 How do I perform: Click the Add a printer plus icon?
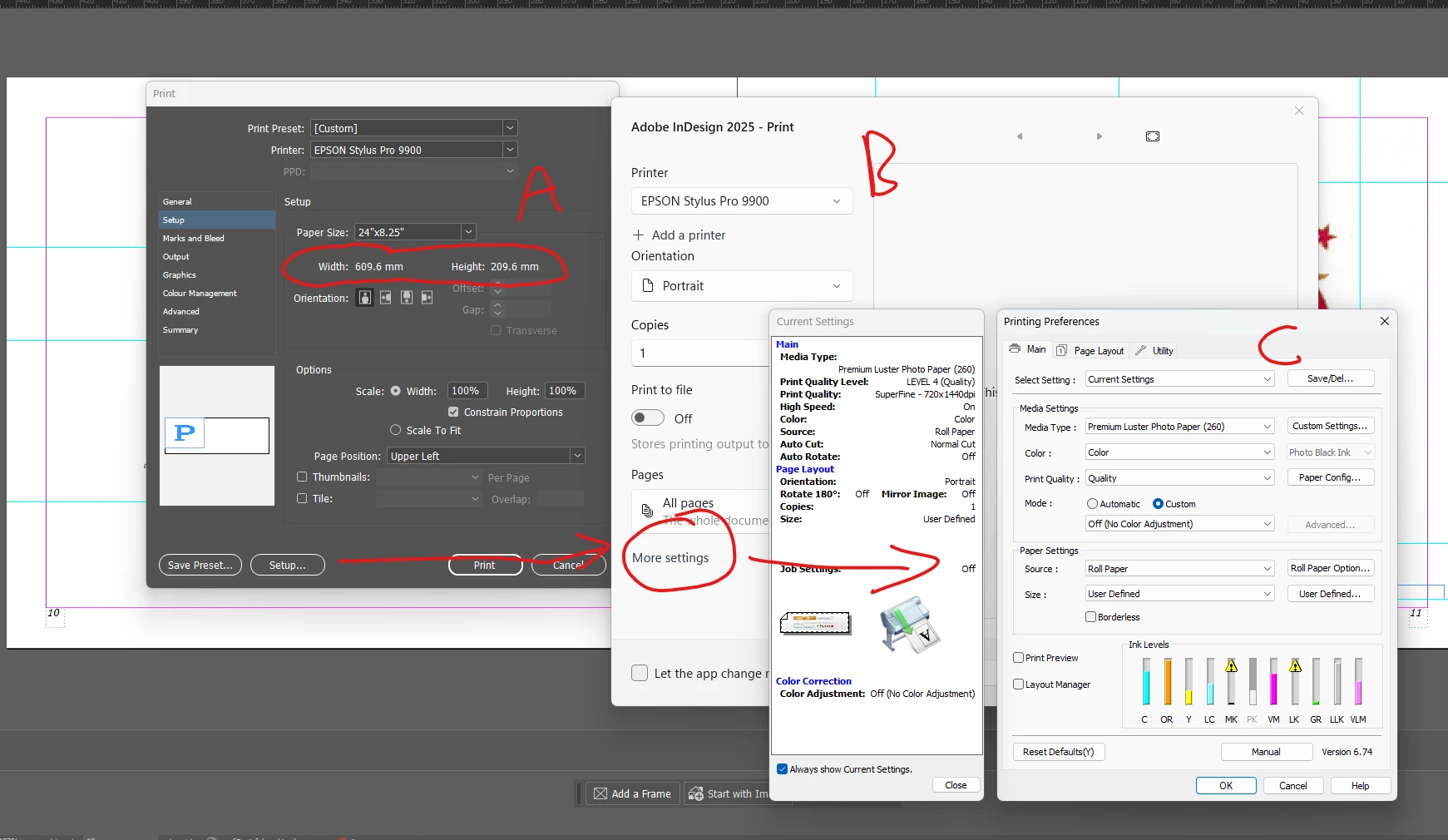pos(639,235)
